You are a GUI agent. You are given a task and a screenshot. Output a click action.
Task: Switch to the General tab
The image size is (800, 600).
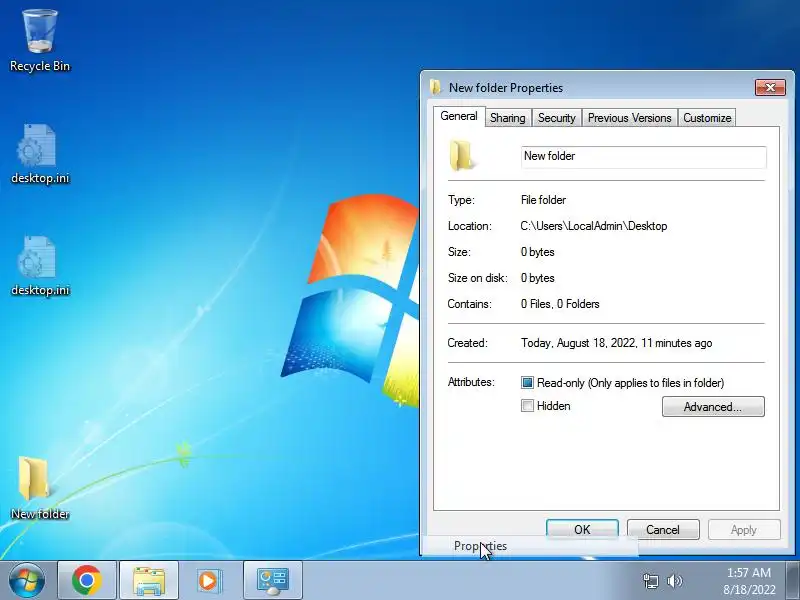(x=459, y=116)
